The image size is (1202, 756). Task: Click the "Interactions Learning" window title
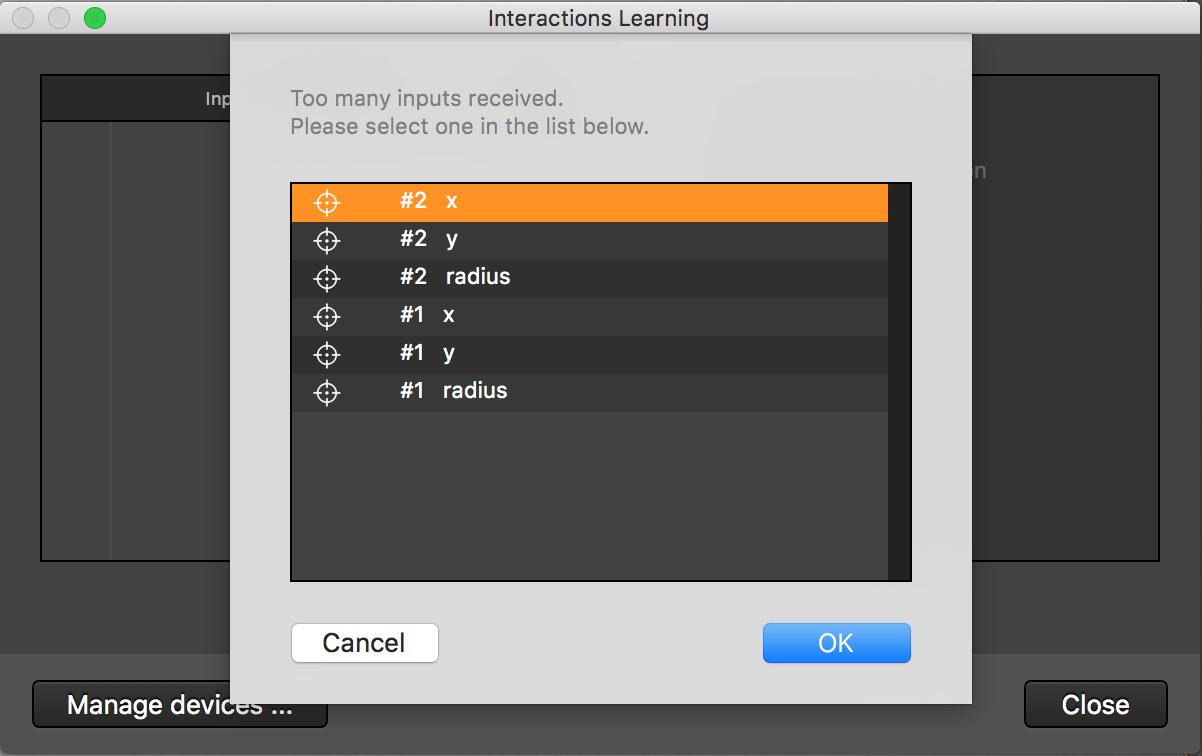pos(598,18)
